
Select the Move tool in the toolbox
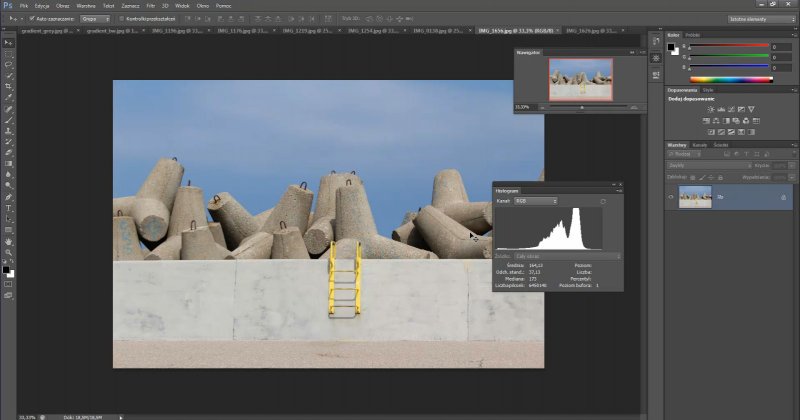click(8, 41)
